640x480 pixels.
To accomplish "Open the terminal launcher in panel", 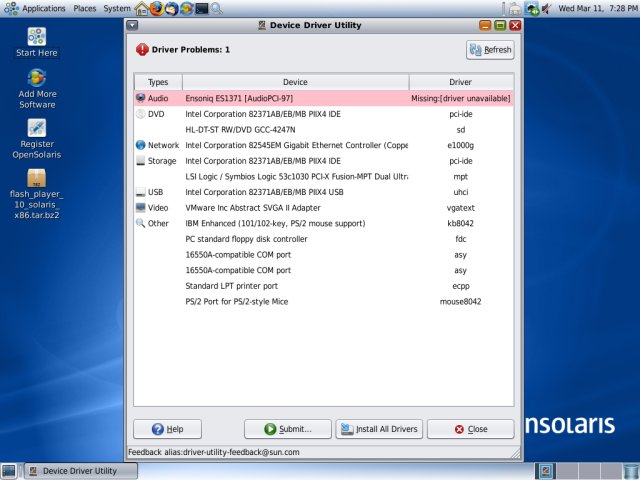I will tap(203, 8).
